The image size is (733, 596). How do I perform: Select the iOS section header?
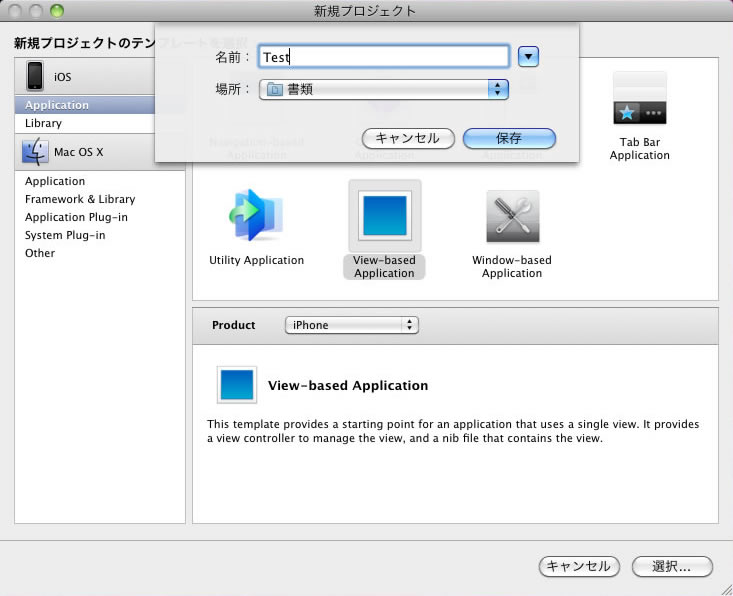click(85, 76)
